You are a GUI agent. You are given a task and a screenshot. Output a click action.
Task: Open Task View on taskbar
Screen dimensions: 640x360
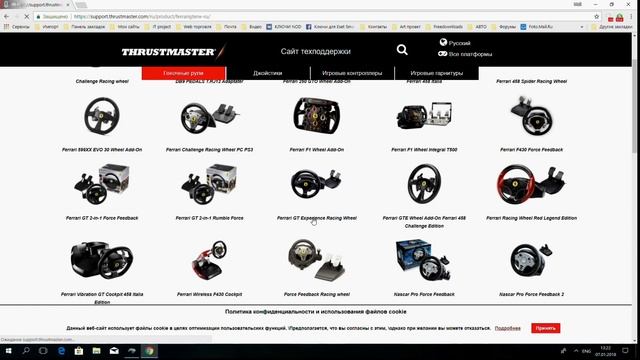[x=43, y=351]
